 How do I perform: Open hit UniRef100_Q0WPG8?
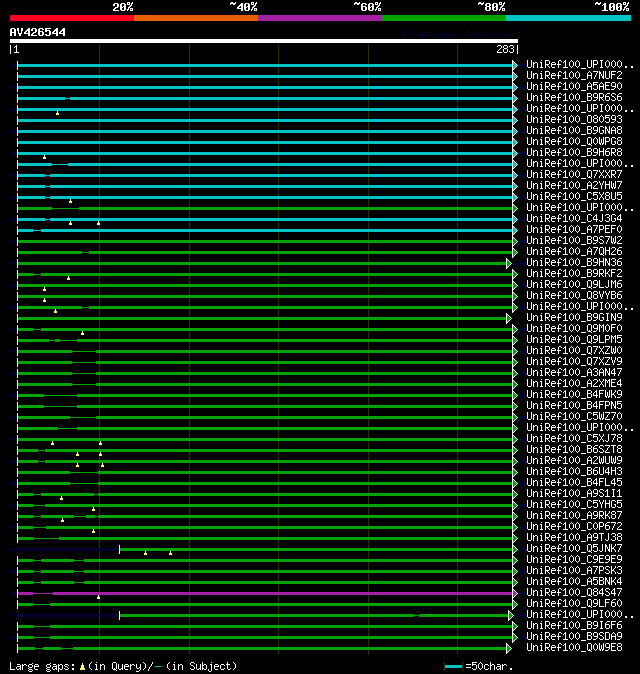click(x=574, y=142)
